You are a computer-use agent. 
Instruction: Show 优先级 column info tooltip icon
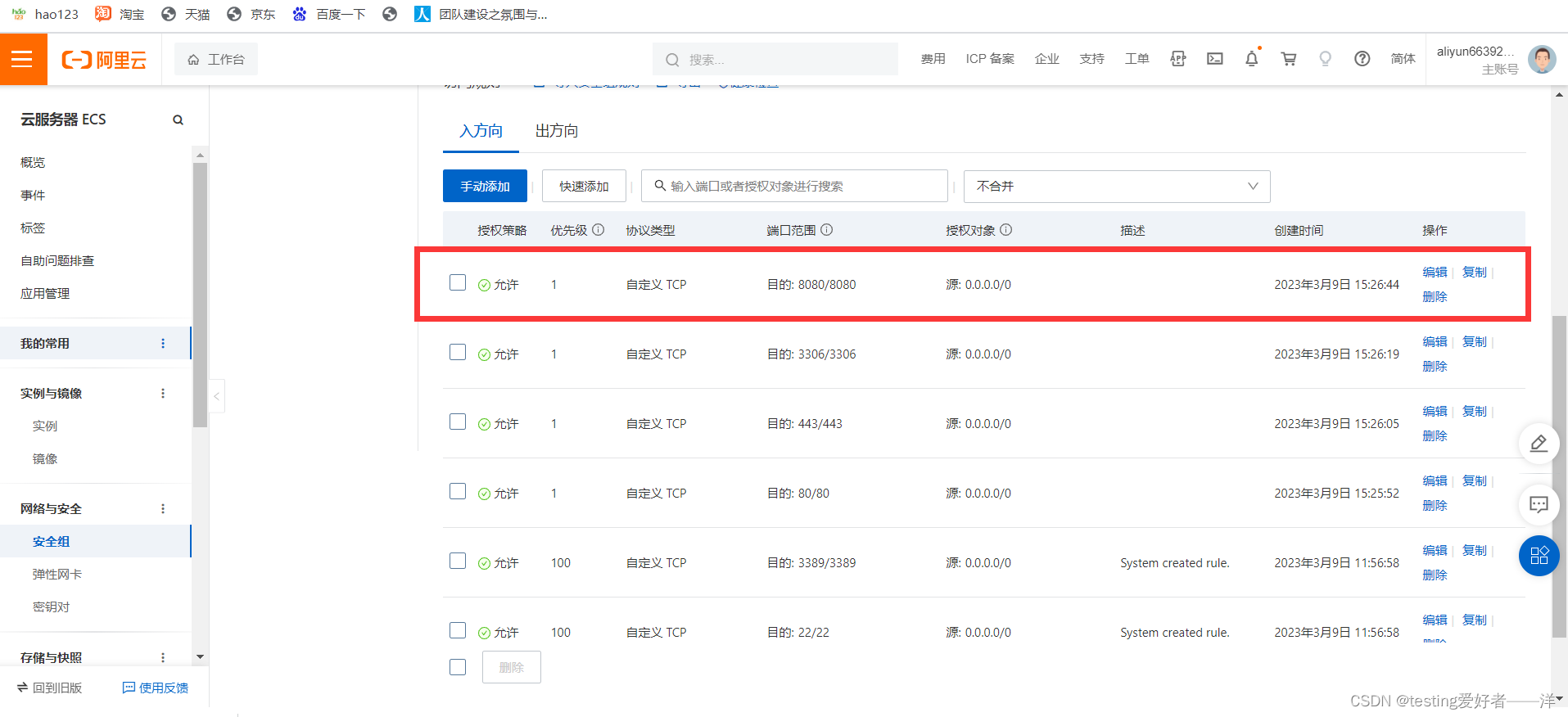click(599, 230)
